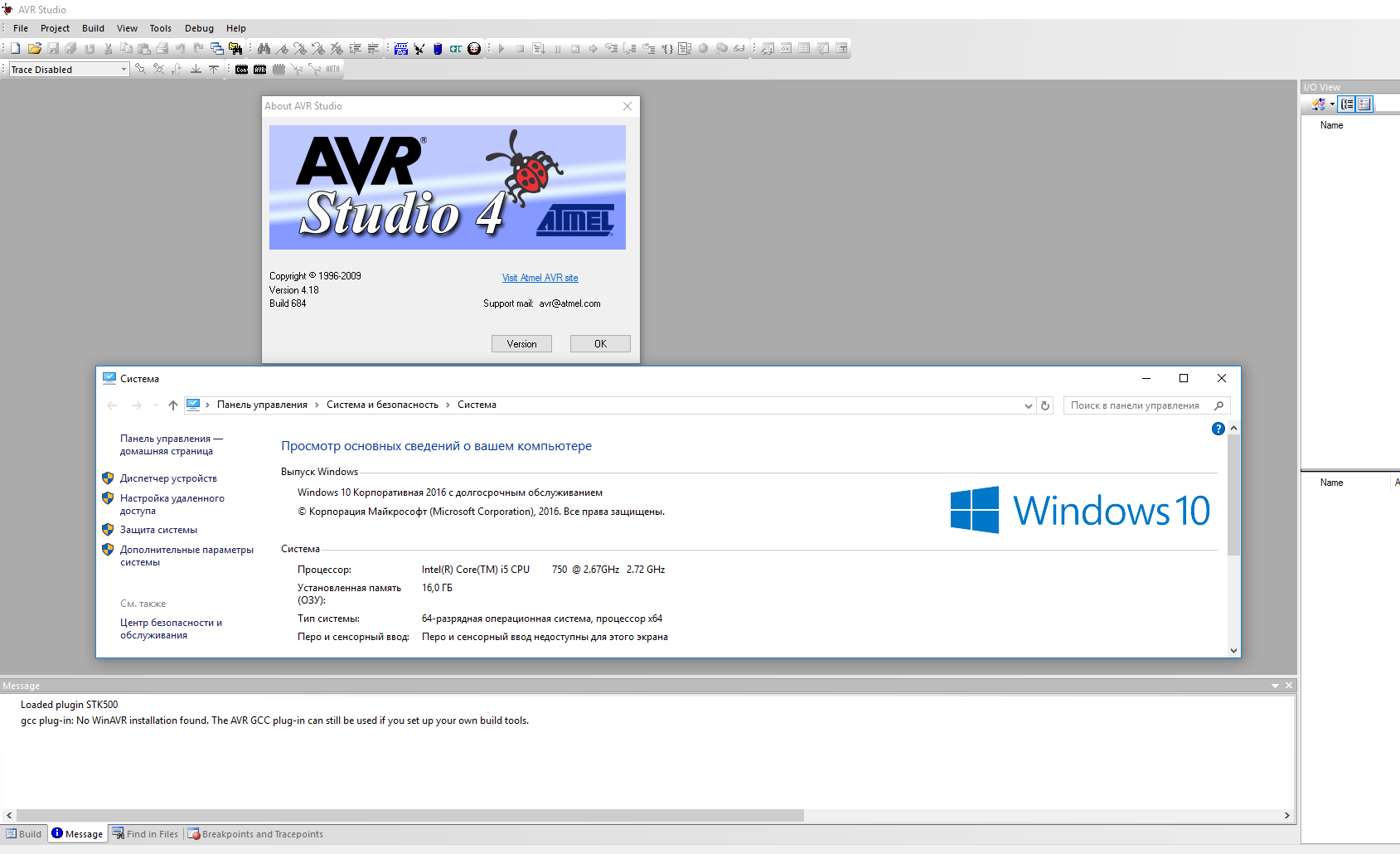Click the Version button in About dialog

pos(521,343)
